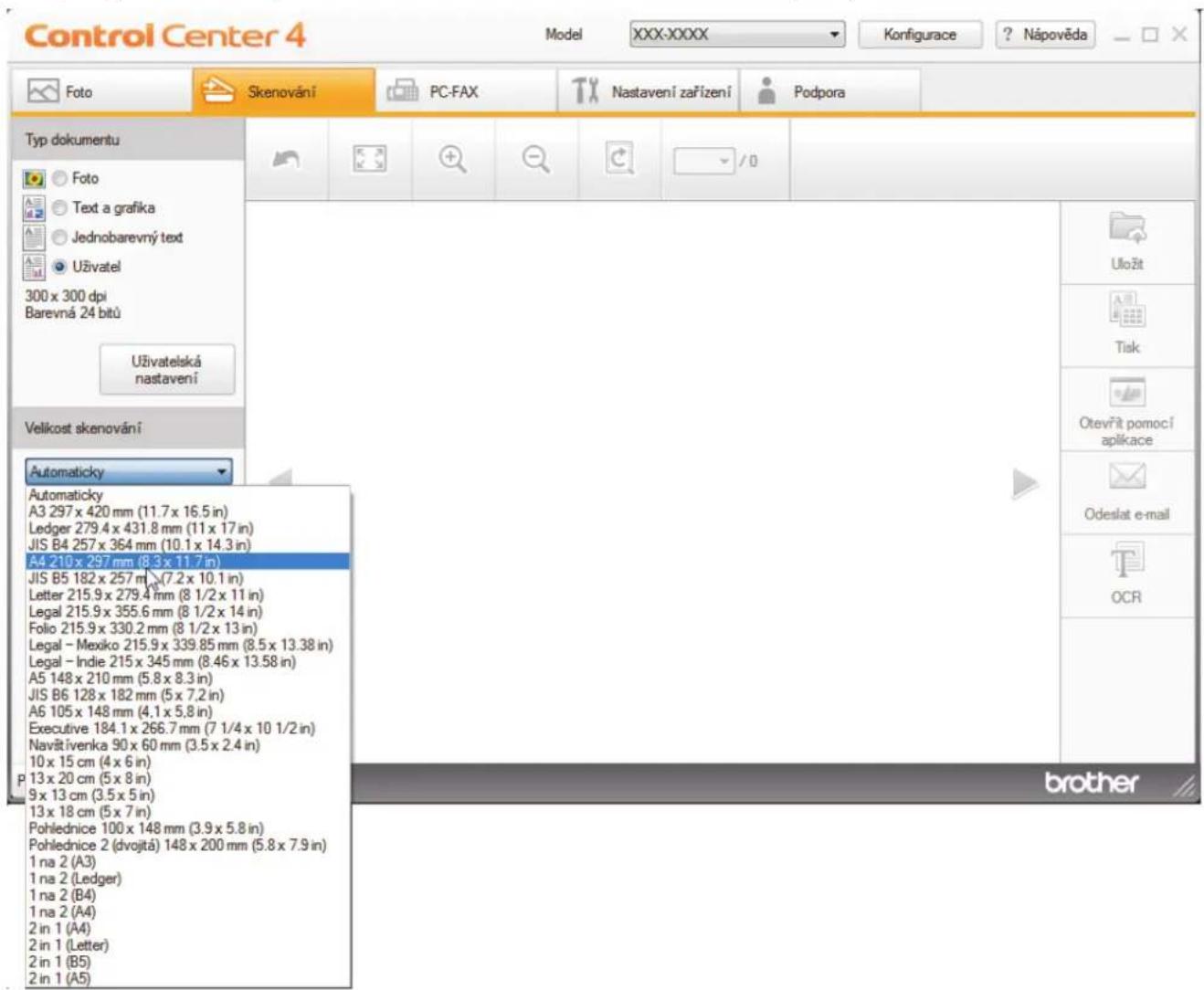The width and height of the screenshot is (1204, 990).
Task: Click the rotate page toolbar icon
Action: point(619,160)
